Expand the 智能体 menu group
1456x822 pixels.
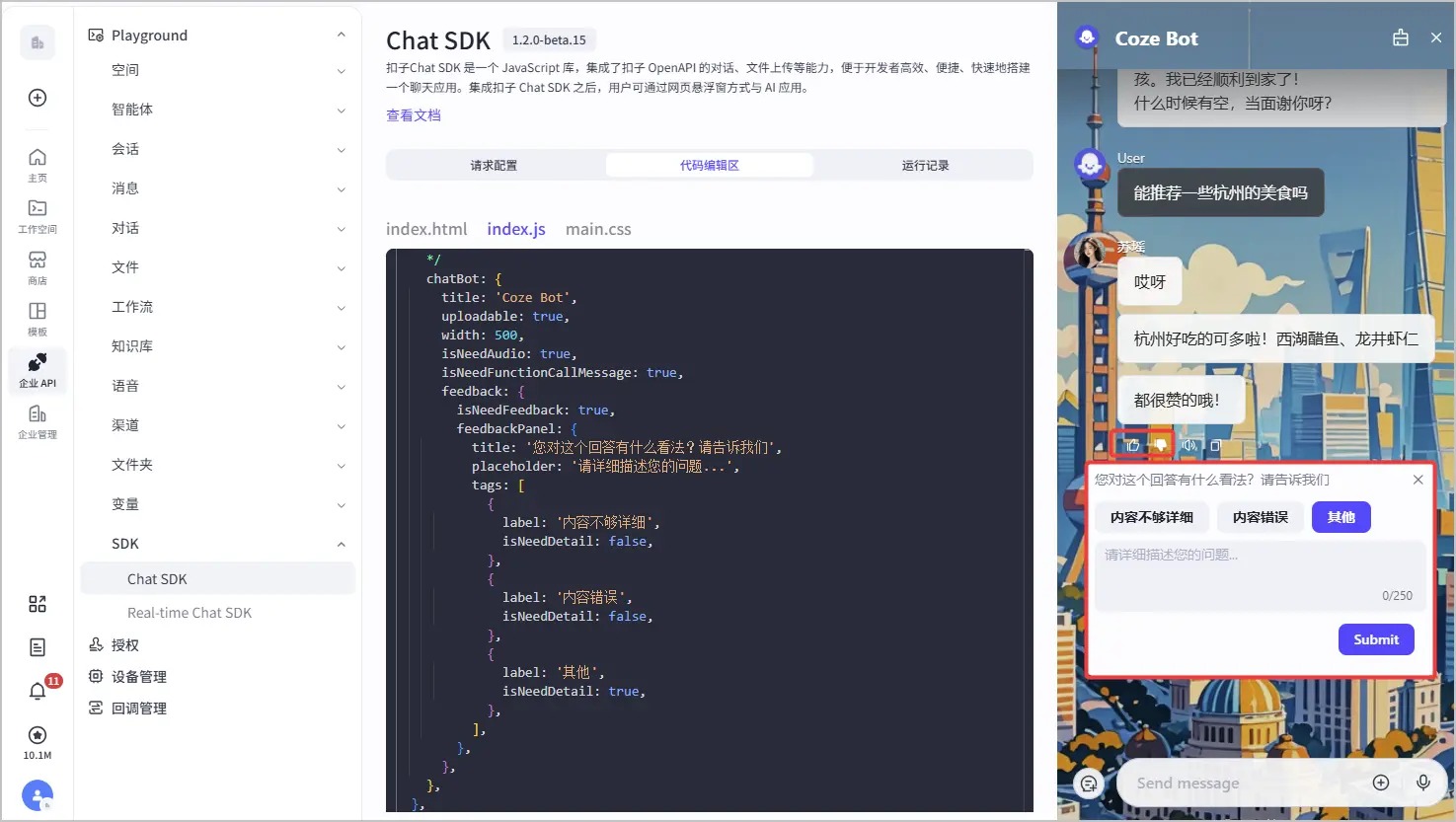(x=342, y=111)
